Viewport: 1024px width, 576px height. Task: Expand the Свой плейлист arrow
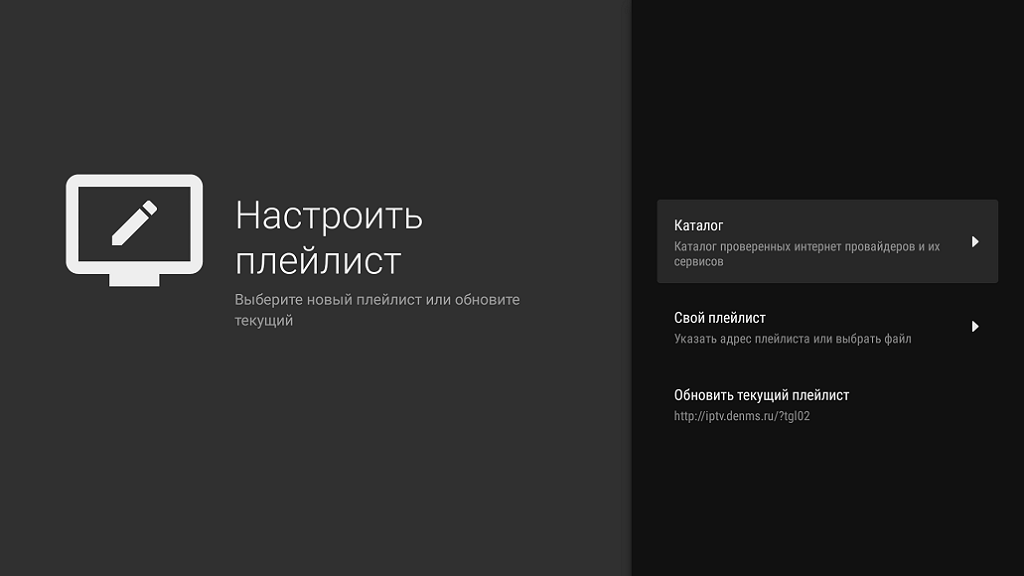pyautogui.click(x=975, y=327)
